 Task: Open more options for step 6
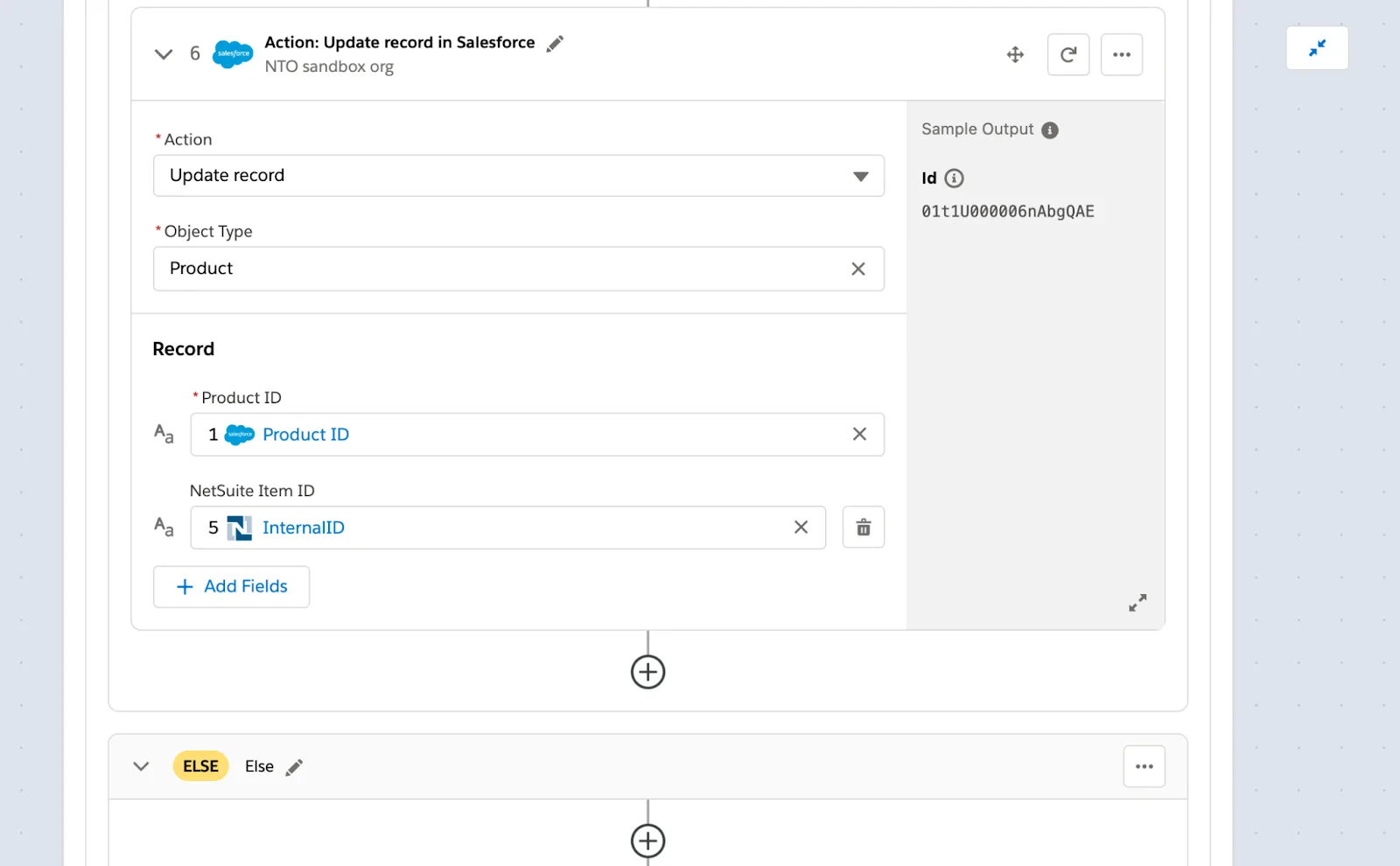click(x=1122, y=53)
